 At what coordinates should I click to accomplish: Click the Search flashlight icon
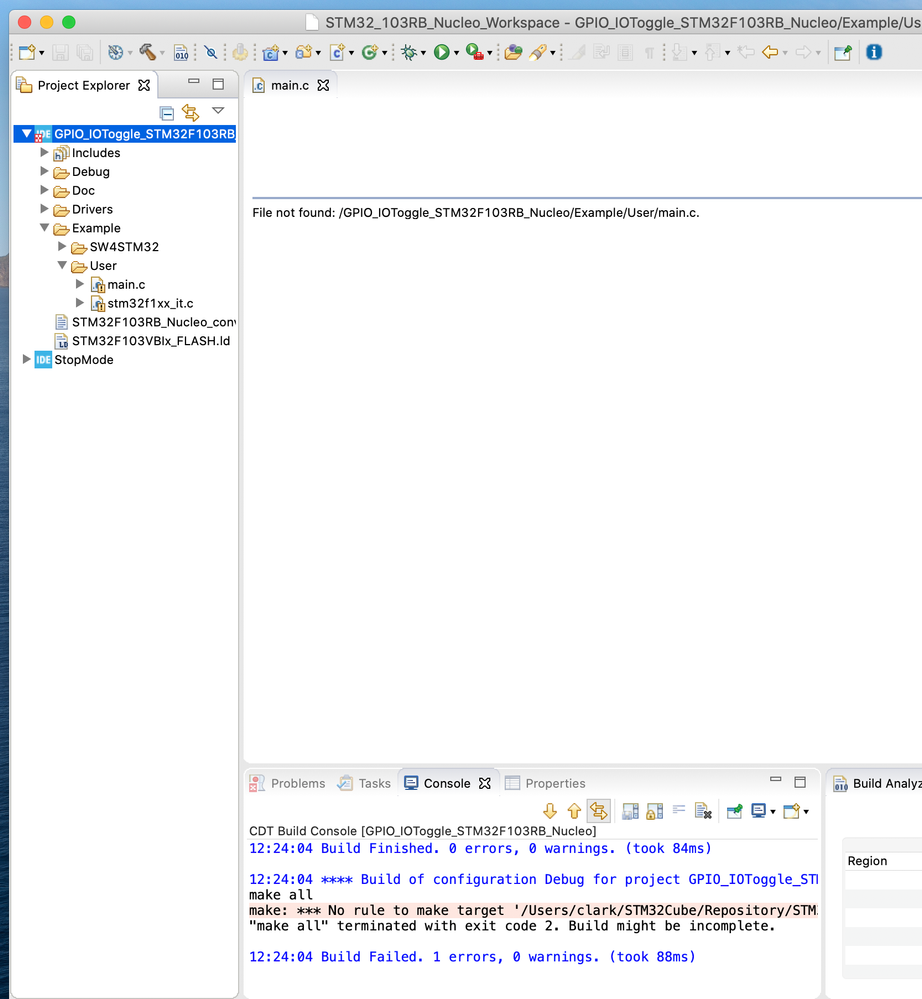point(538,52)
